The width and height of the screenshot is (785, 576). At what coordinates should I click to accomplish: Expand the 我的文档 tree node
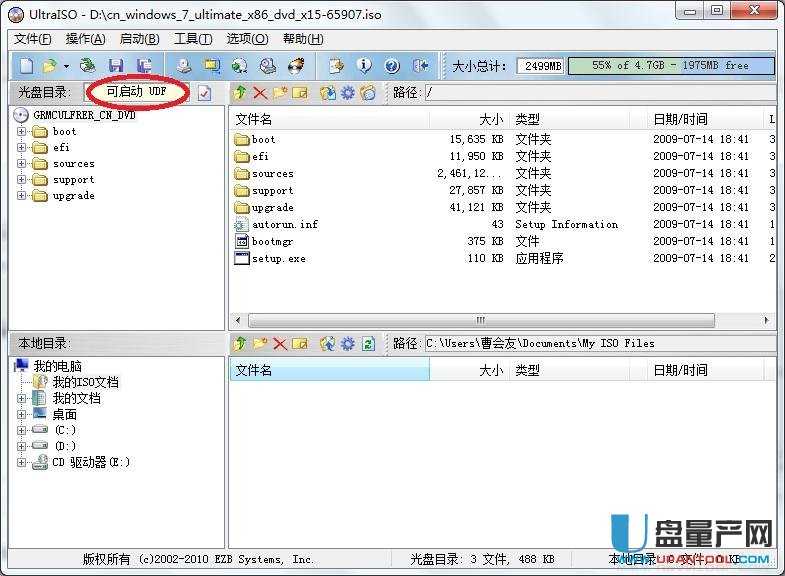point(22,398)
